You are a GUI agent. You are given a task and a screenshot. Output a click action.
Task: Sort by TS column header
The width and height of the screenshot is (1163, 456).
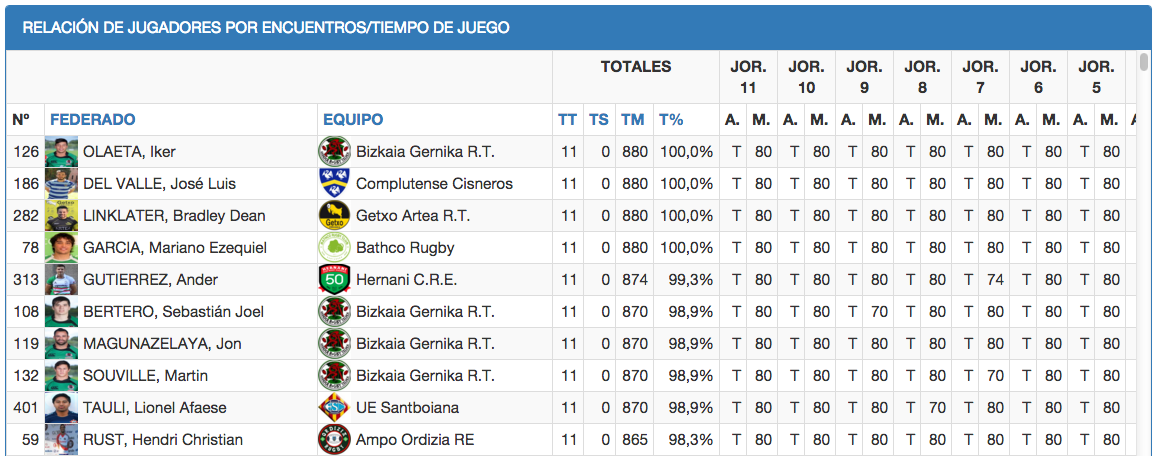click(x=598, y=120)
